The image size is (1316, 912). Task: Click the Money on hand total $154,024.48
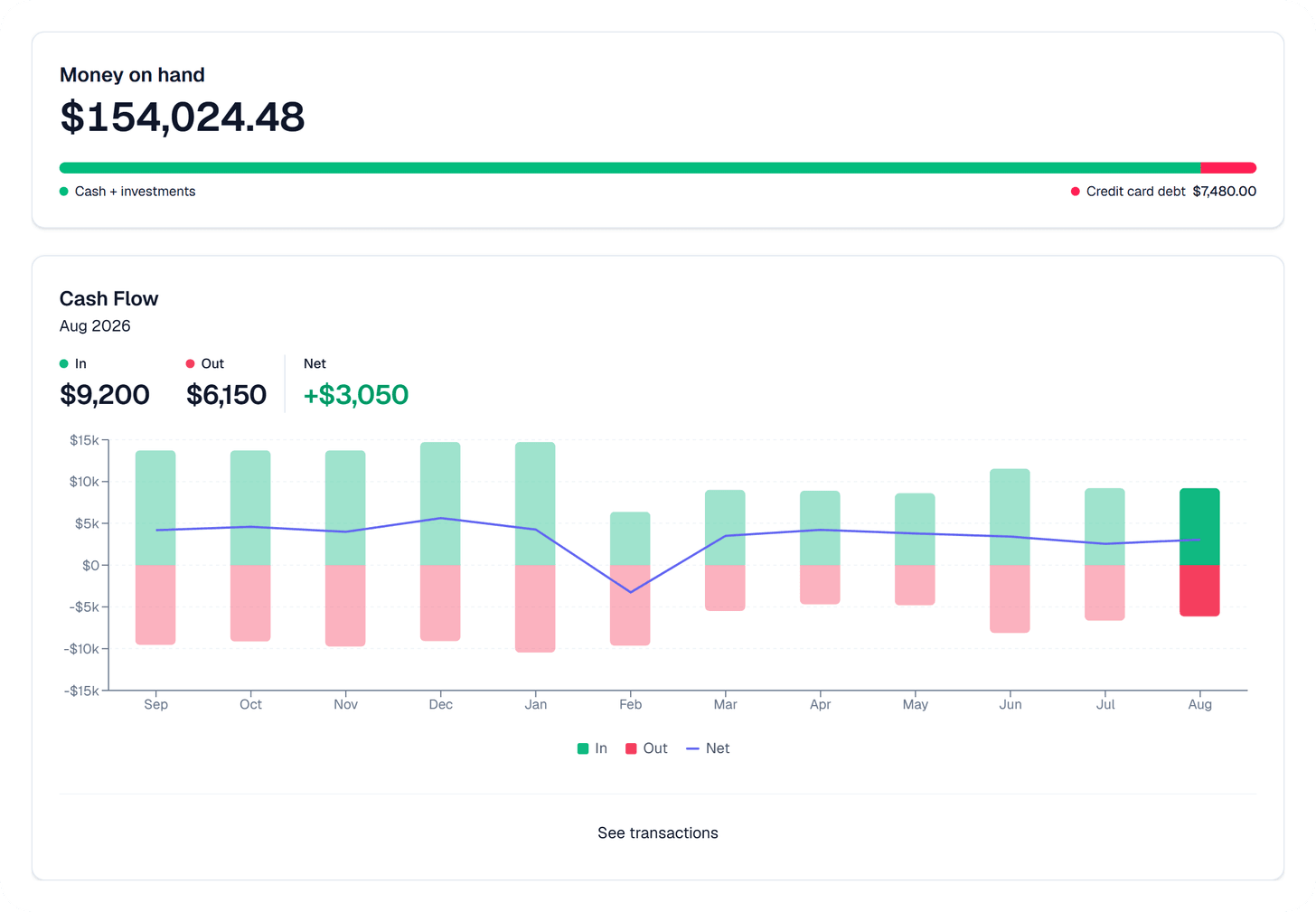coord(183,118)
